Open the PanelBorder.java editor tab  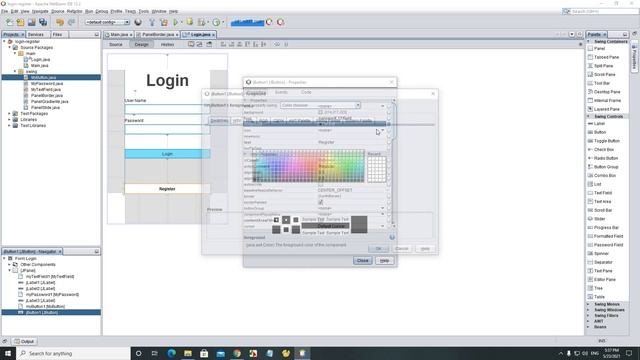click(x=158, y=35)
